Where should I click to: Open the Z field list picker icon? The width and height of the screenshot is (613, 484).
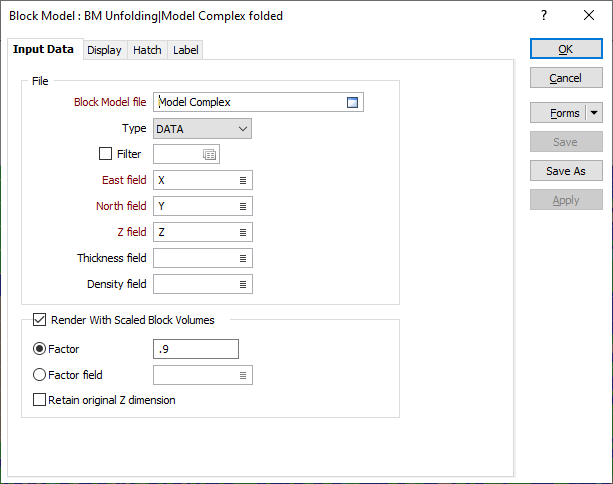tap(243, 232)
